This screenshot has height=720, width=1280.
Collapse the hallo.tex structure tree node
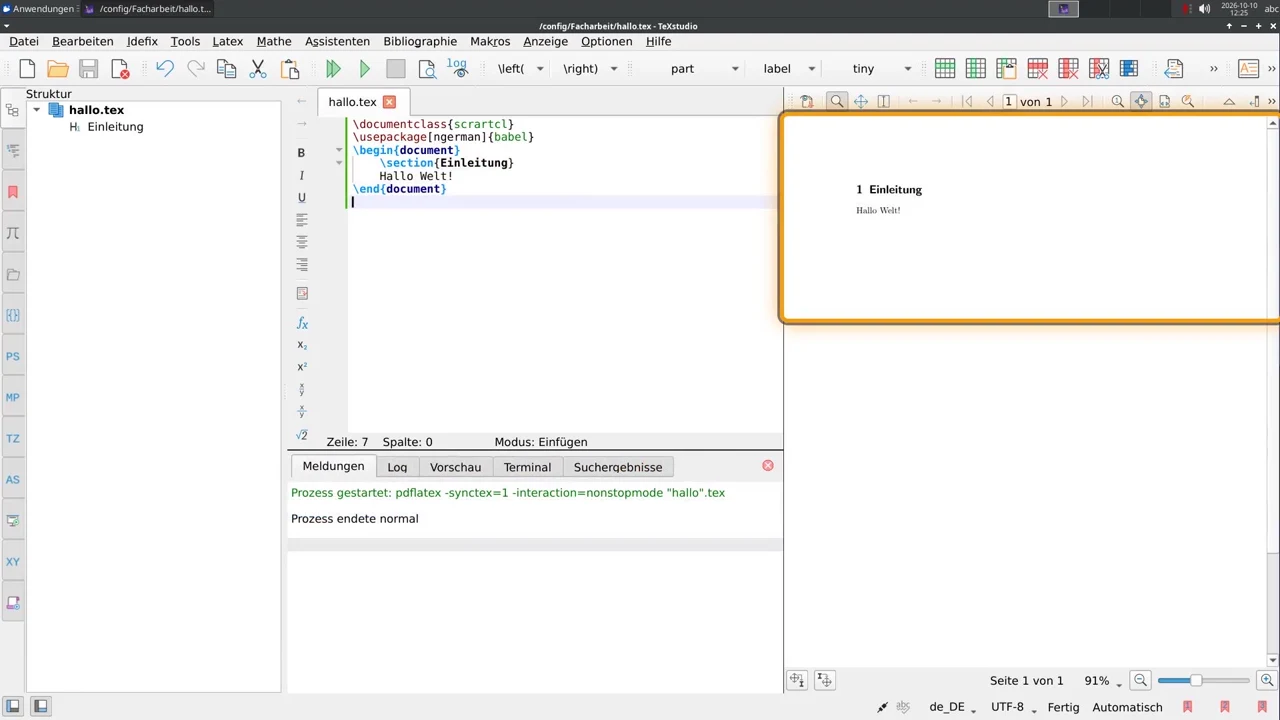point(37,110)
